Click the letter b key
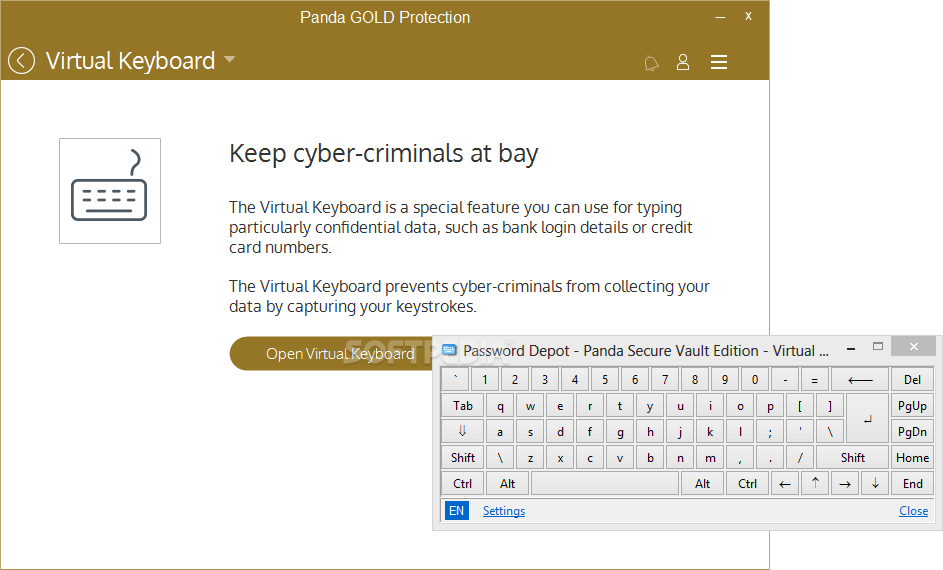The width and height of the screenshot is (943, 570). [x=650, y=458]
